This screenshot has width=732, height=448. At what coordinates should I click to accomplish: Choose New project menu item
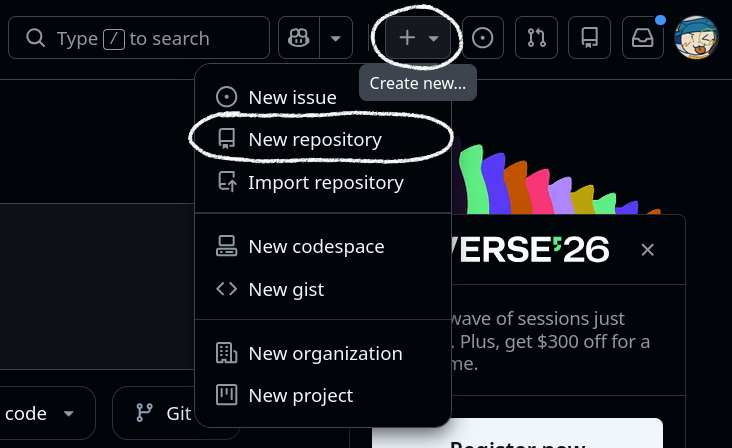(323, 395)
